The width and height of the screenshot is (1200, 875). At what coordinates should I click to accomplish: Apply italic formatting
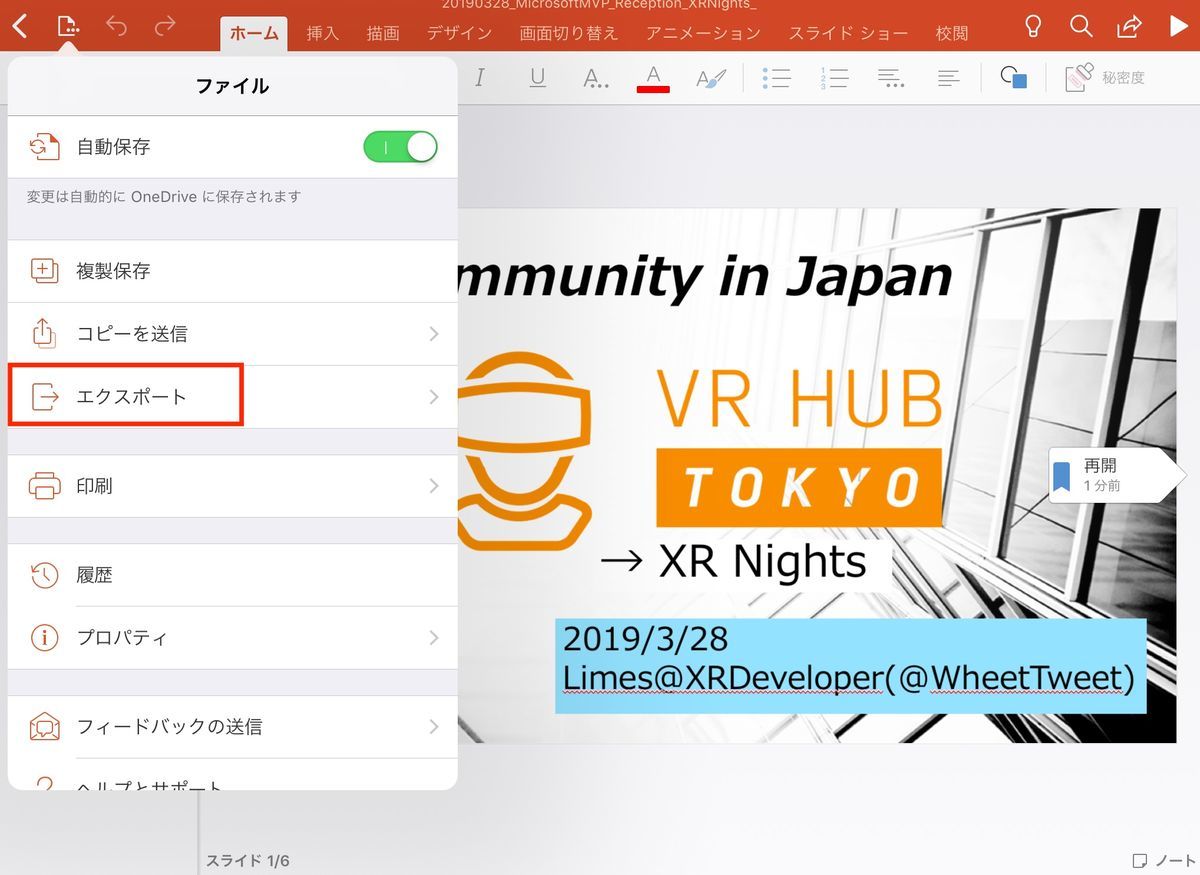(480, 77)
